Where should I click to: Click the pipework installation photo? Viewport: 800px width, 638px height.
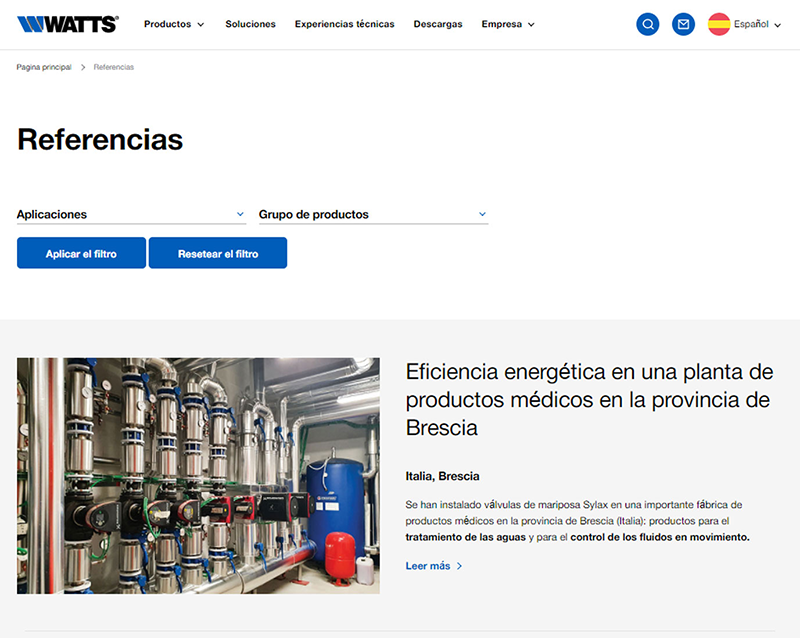(198, 475)
